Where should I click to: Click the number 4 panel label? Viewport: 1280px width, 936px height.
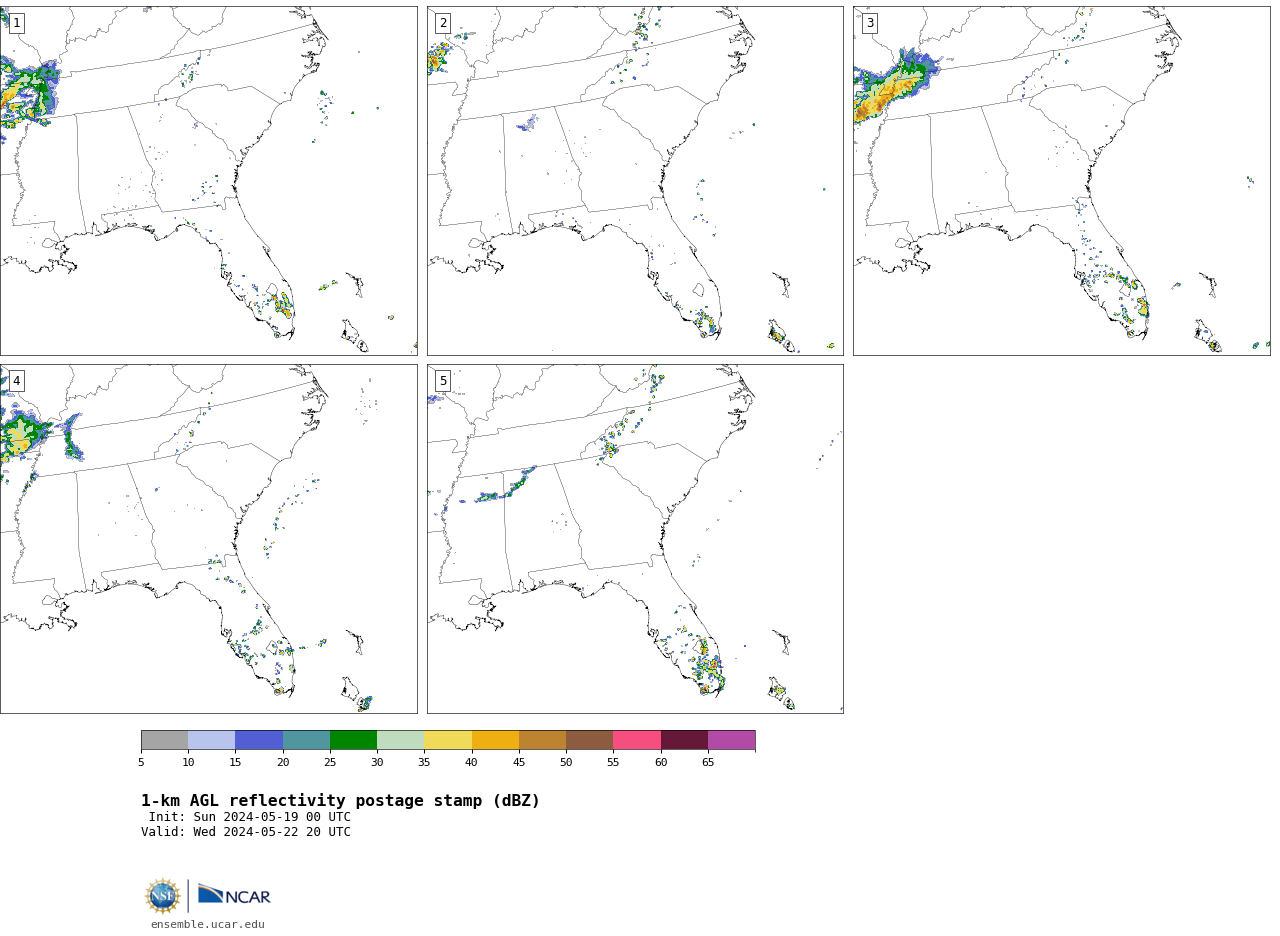(16, 381)
